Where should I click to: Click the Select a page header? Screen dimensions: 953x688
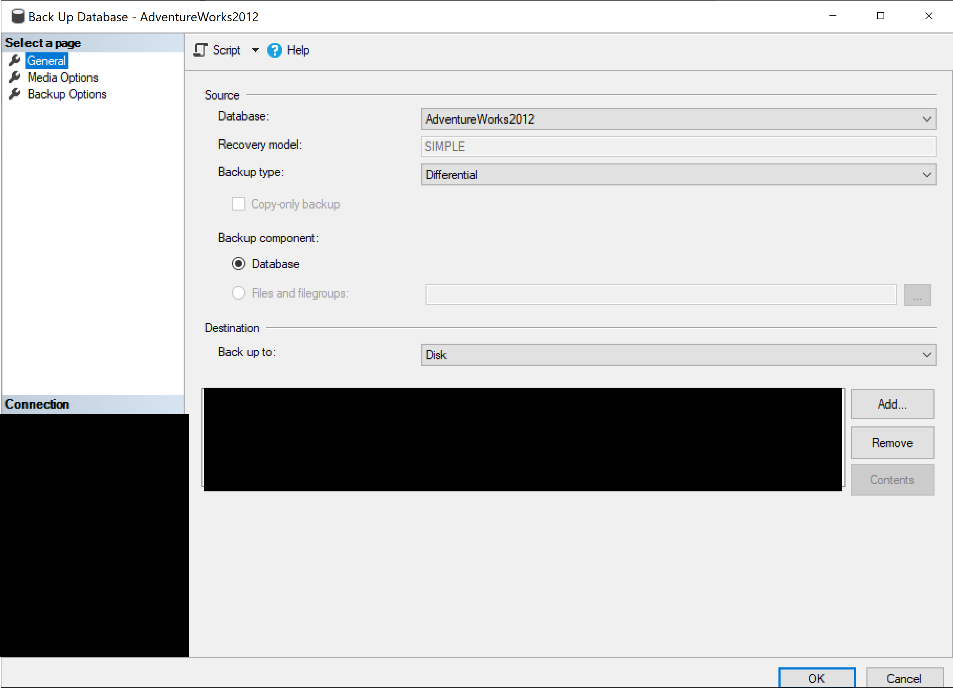[93, 43]
